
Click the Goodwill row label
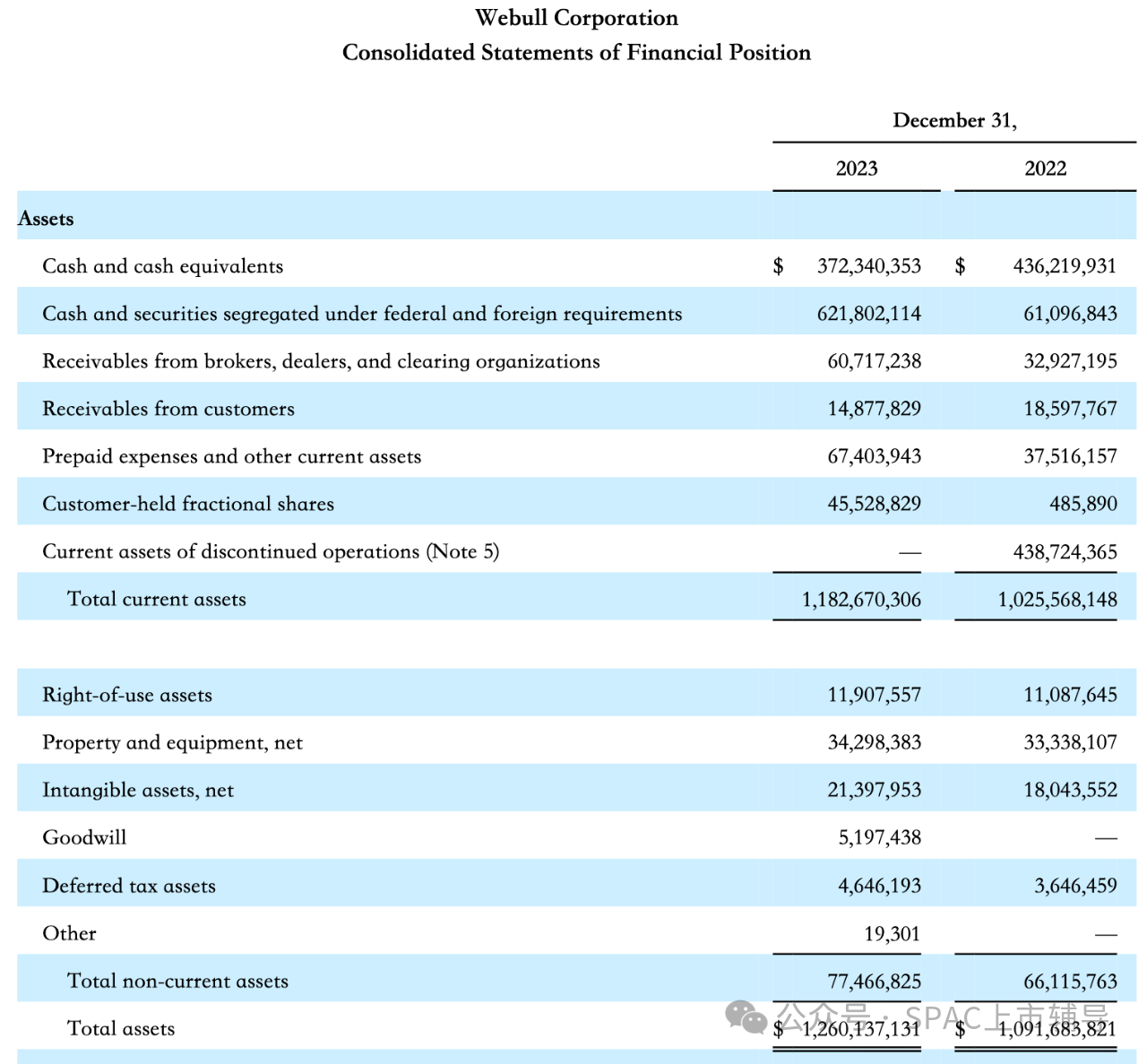click(84, 837)
